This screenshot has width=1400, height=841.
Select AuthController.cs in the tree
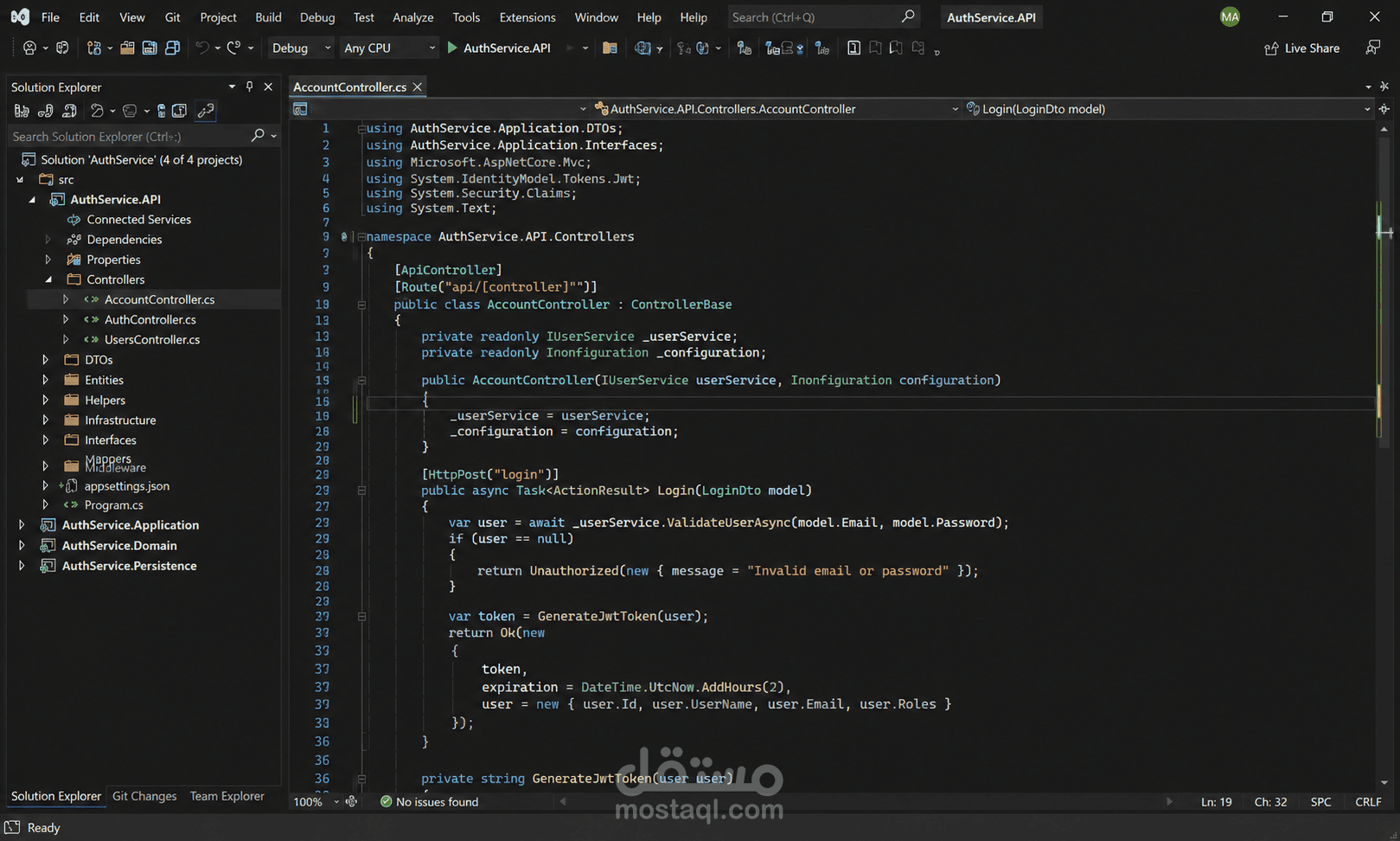tap(150, 319)
